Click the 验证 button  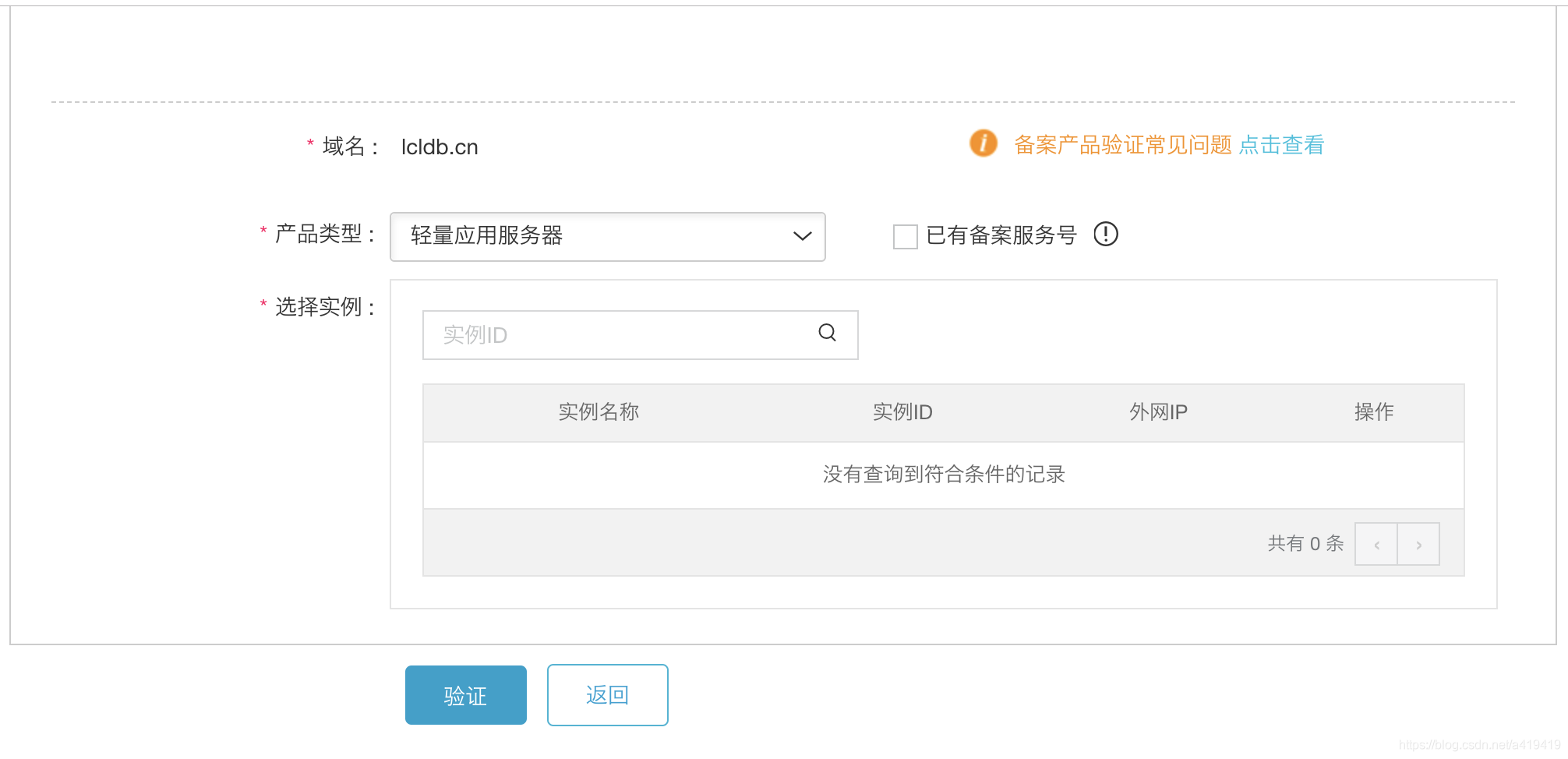coord(466,695)
